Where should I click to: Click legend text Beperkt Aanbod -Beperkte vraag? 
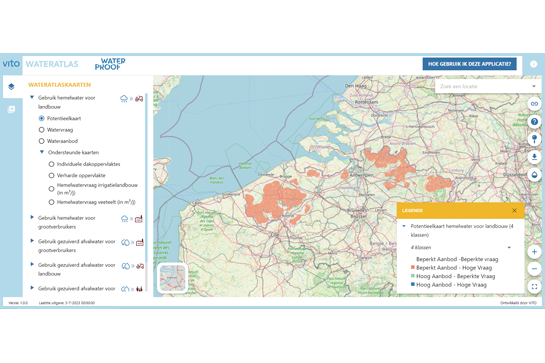(x=457, y=259)
